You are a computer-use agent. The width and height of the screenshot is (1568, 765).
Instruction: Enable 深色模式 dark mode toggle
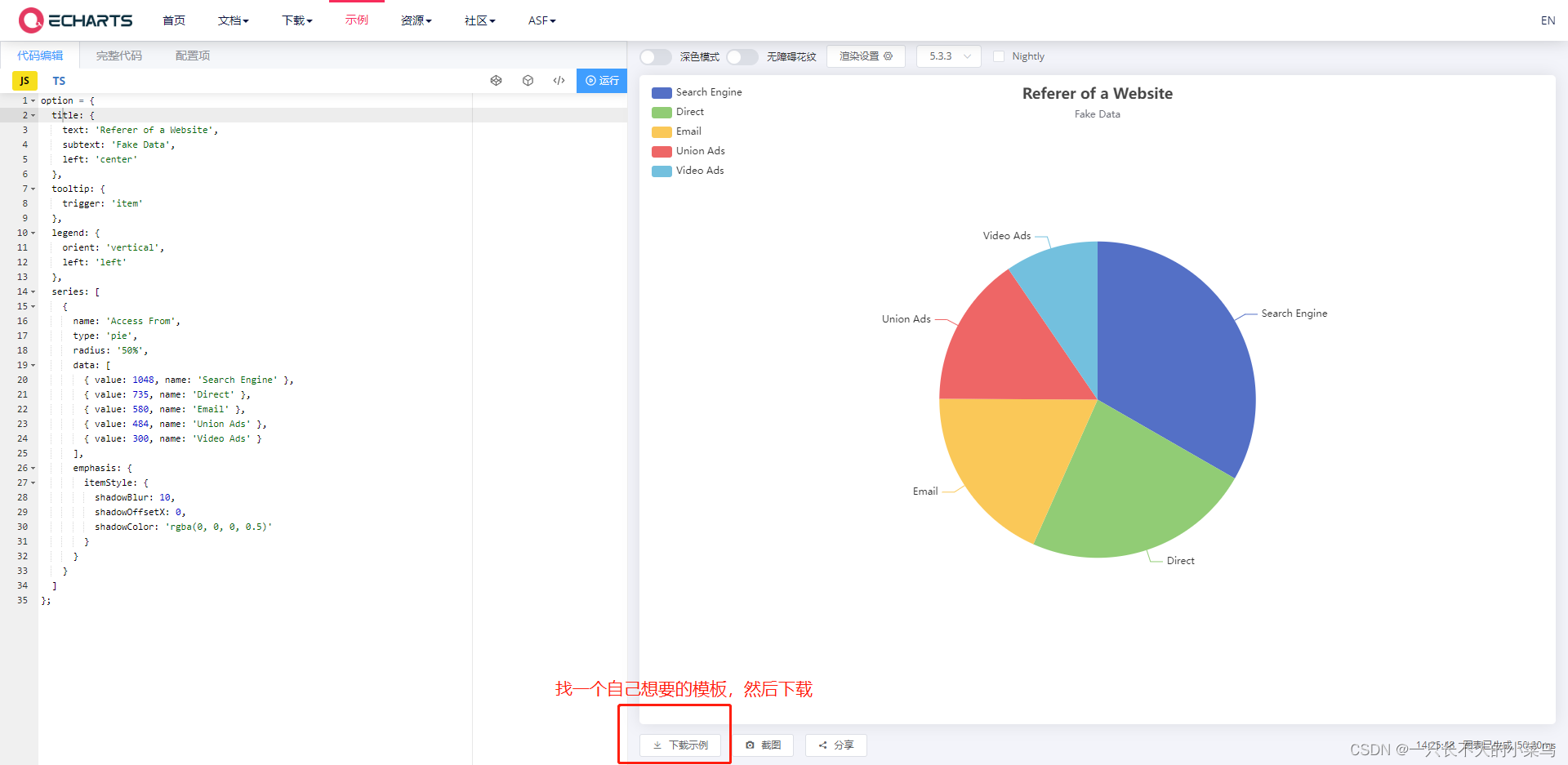[x=655, y=56]
